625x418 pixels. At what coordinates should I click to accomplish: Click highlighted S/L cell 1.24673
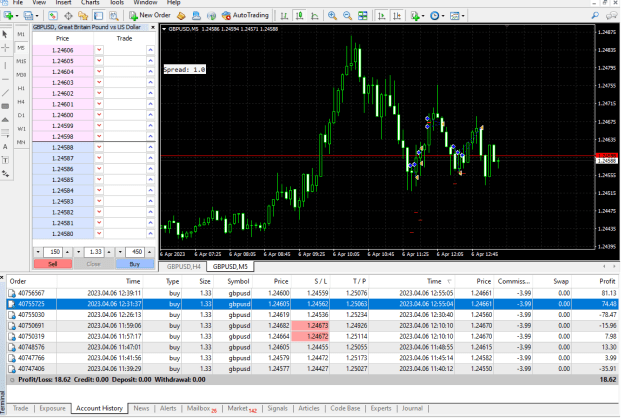pos(310,326)
